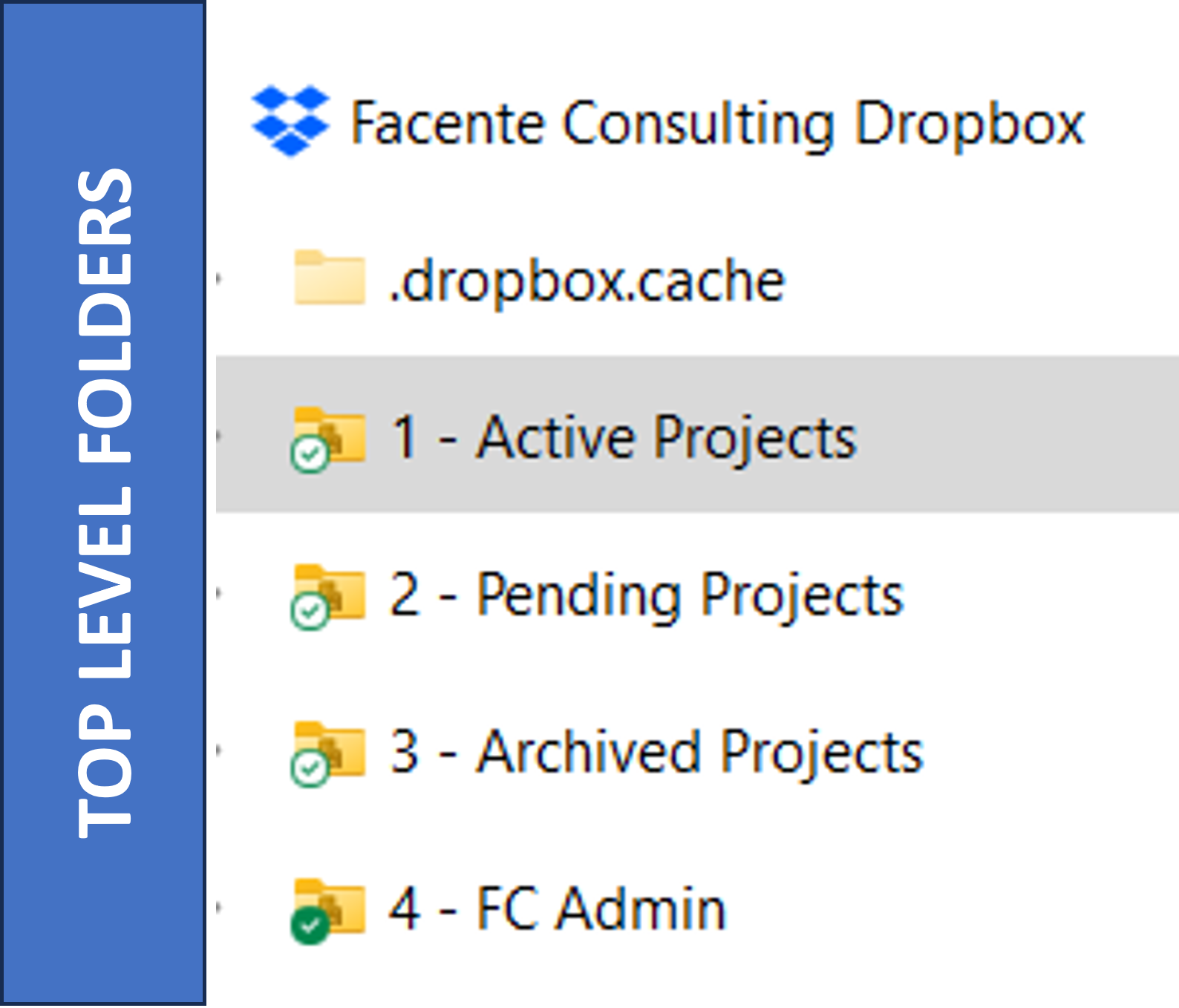1179x1008 pixels.
Task: Expand the 1 - Active Projects tree arrow
Action: click(x=219, y=436)
